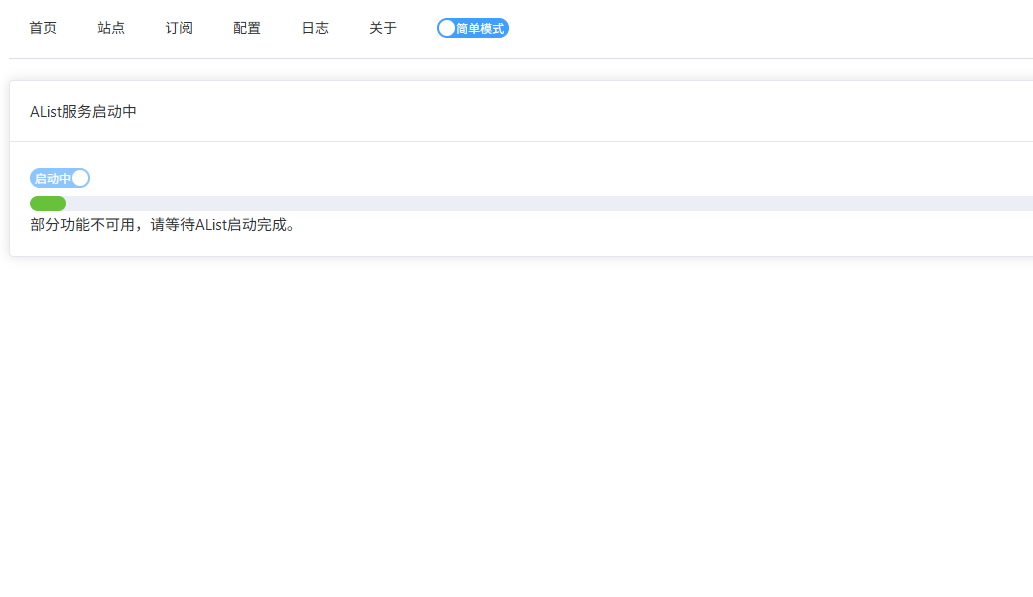Open the 关于 page
The height and width of the screenshot is (597, 1033).
tap(383, 28)
